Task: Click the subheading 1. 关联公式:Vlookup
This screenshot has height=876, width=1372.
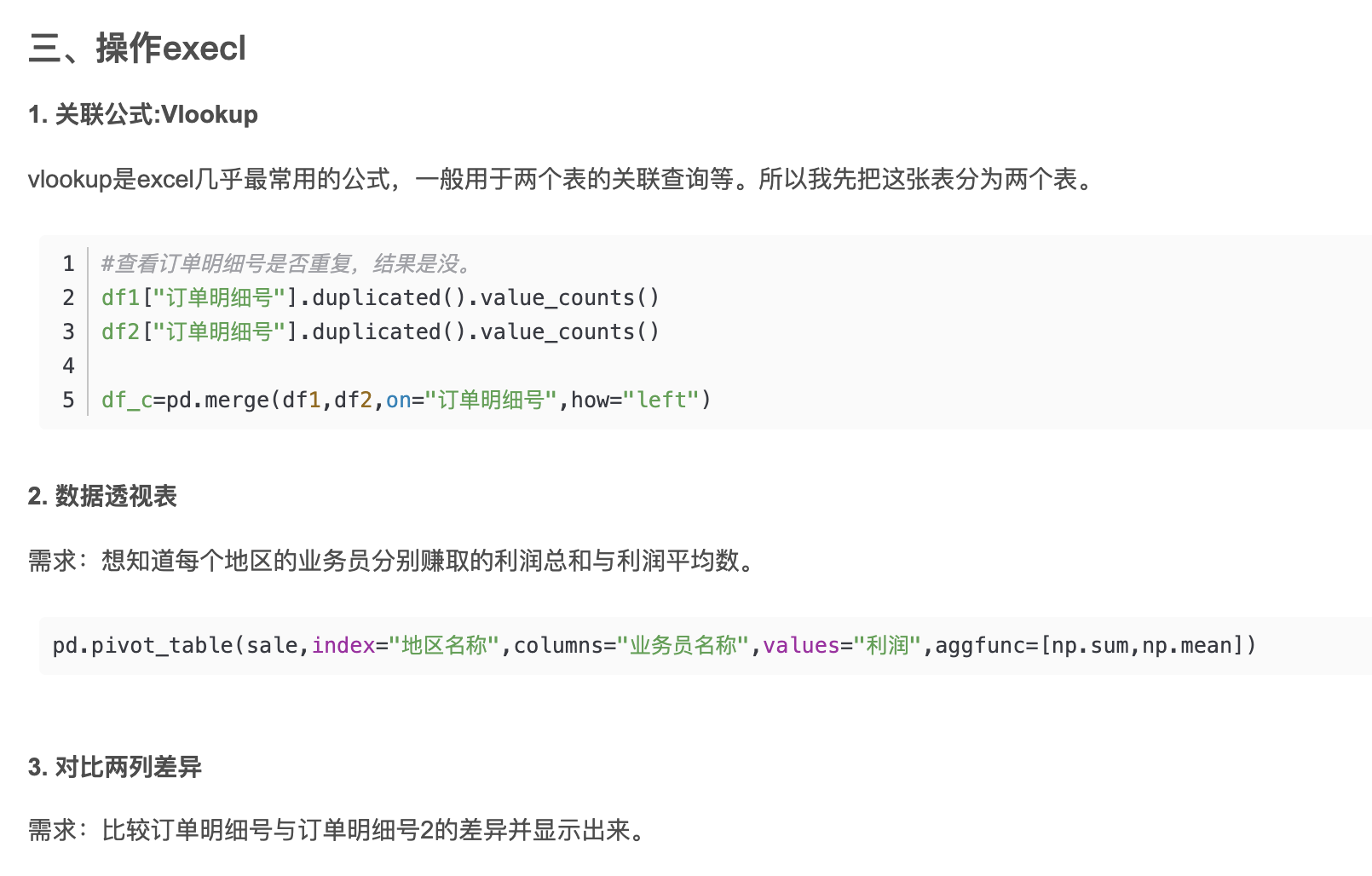Action: [142, 114]
